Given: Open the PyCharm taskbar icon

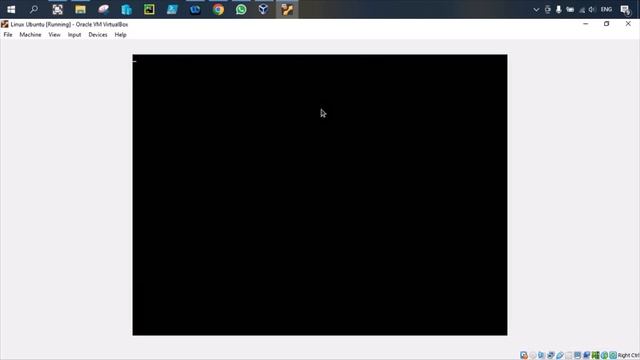Looking at the screenshot, I should (149, 9).
